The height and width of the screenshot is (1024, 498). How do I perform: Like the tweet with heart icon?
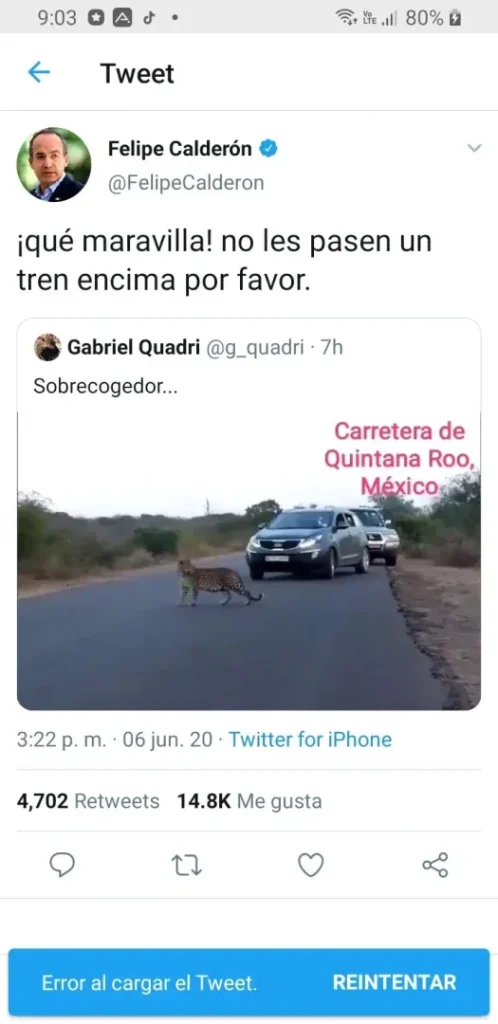pos(311,865)
